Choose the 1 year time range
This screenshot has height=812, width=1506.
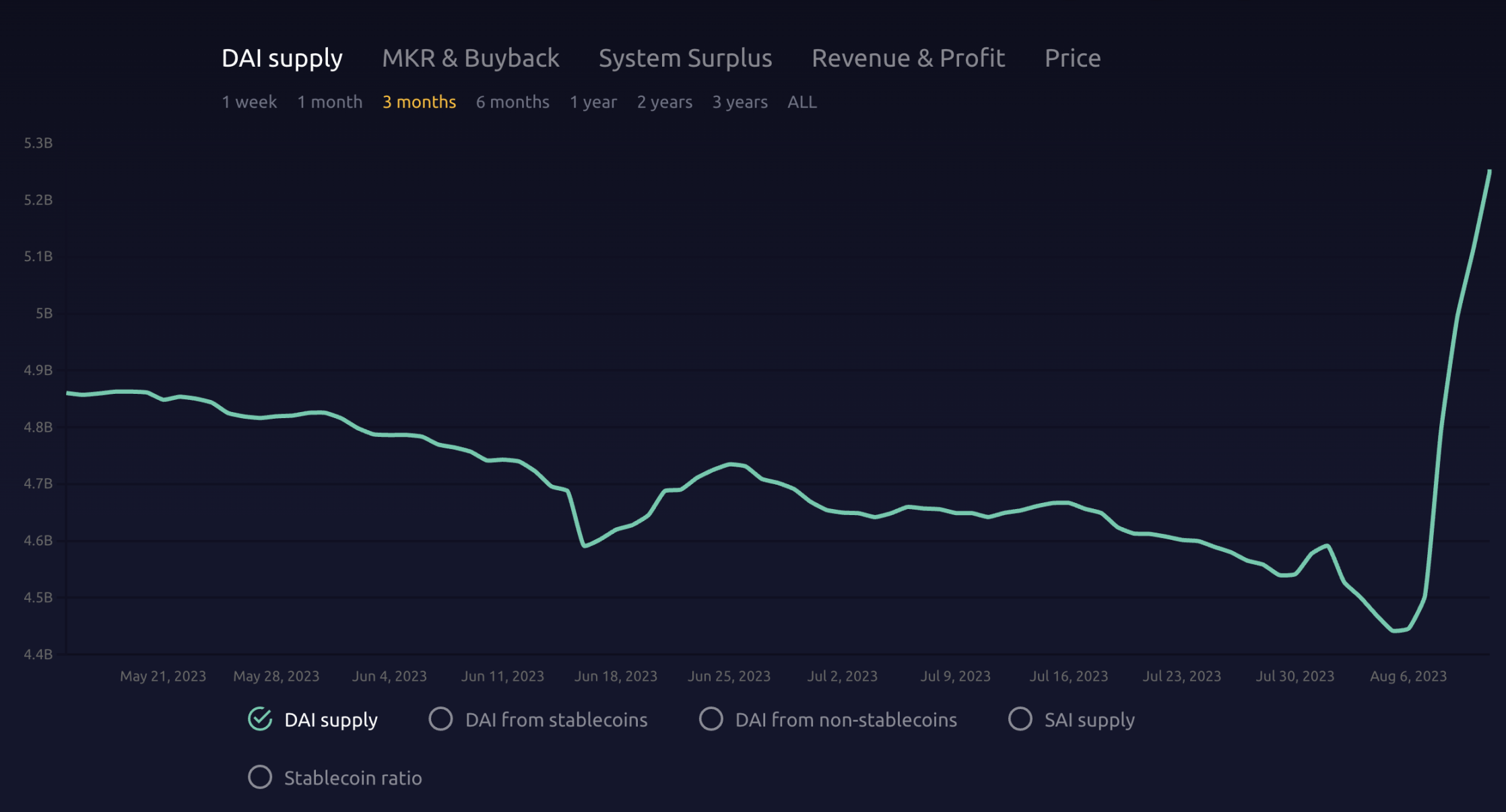pos(593,102)
